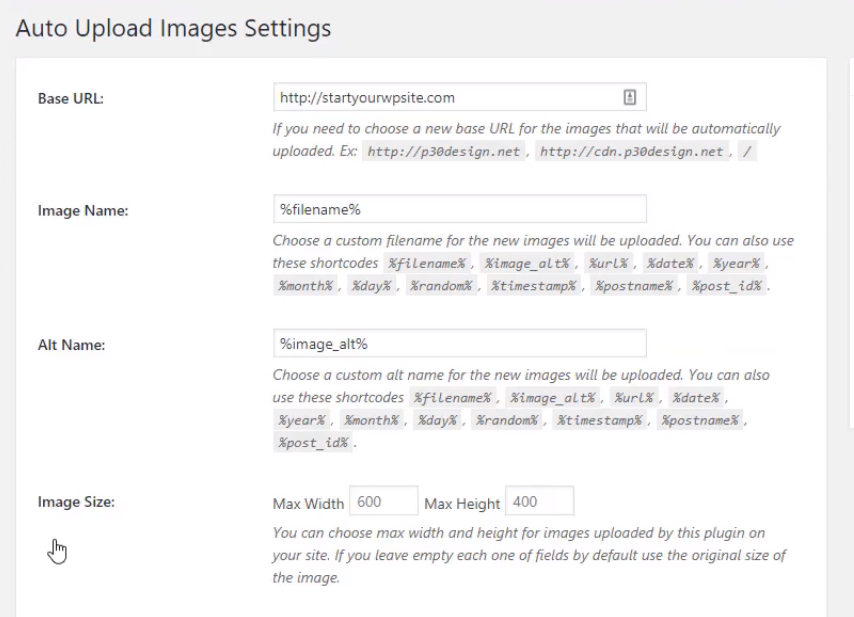Focus the Image Name input with %filename%
Image resolution: width=854 pixels, height=617 pixels.
(x=460, y=209)
